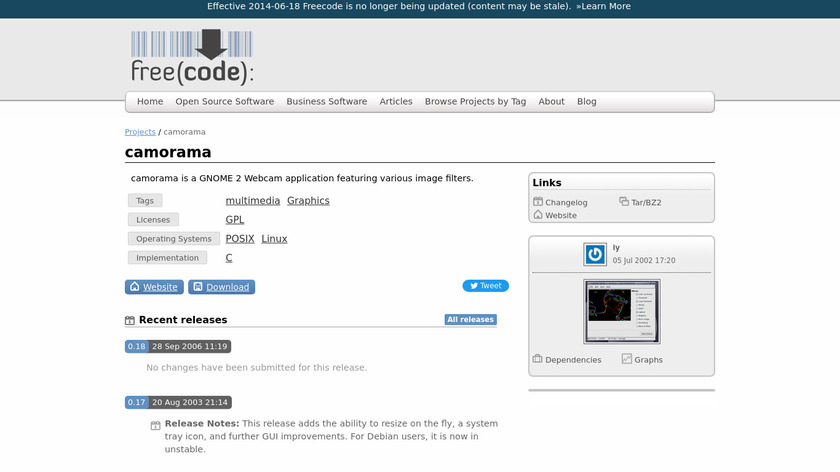Image resolution: width=840 pixels, height=472 pixels.
Task: Click the Dependencies briefcase icon
Action: click(538, 359)
